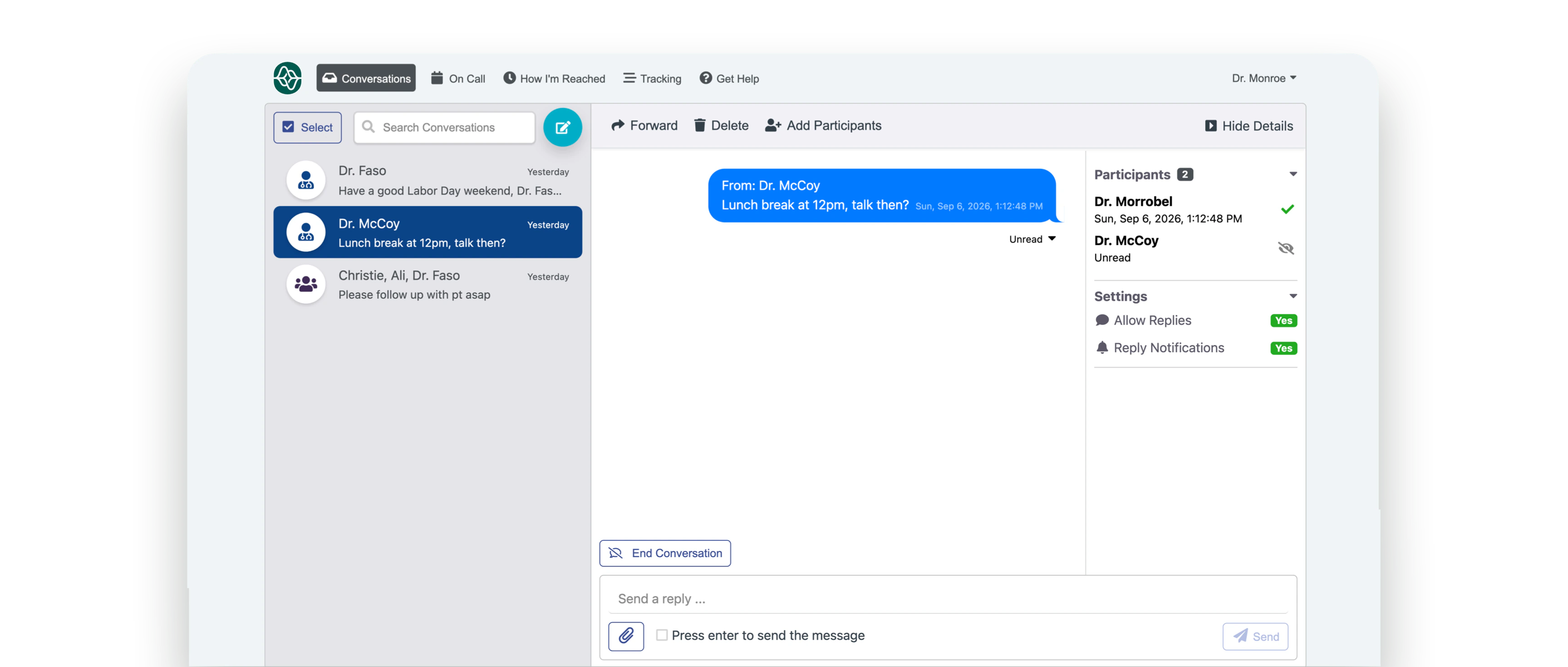
Task: Click the group avatar icon
Action: click(x=305, y=284)
